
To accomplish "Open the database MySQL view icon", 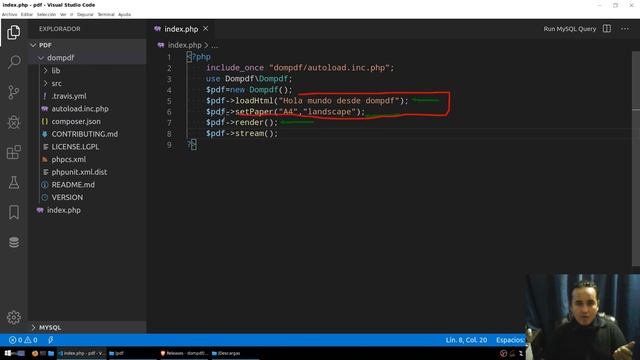I will click(13, 242).
